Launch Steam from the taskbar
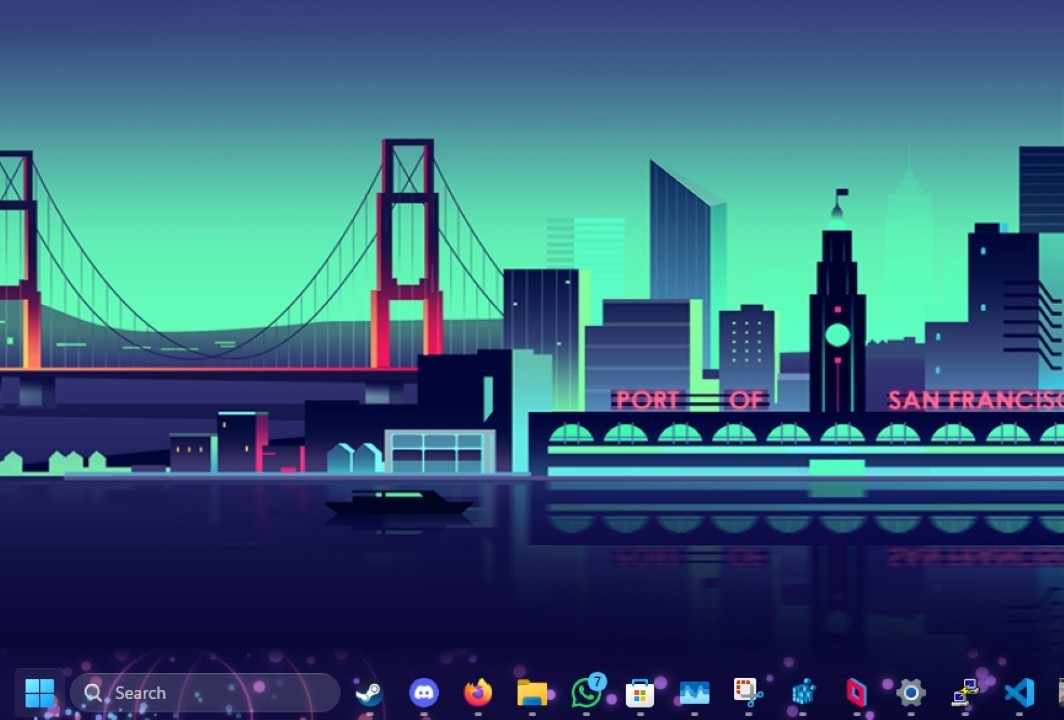This screenshot has width=1064, height=720. tap(369, 693)
